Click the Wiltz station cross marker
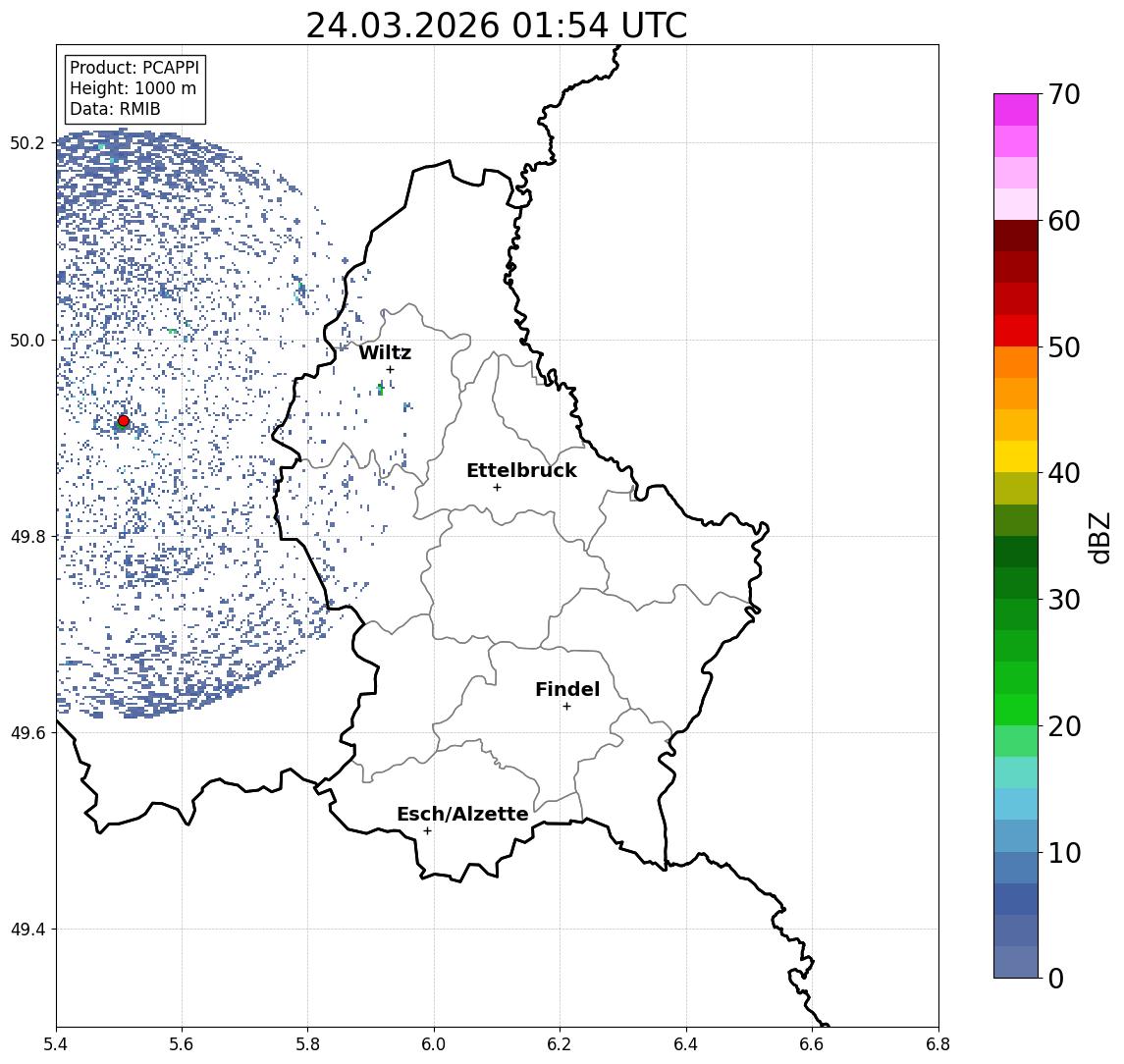 (390, 369)
